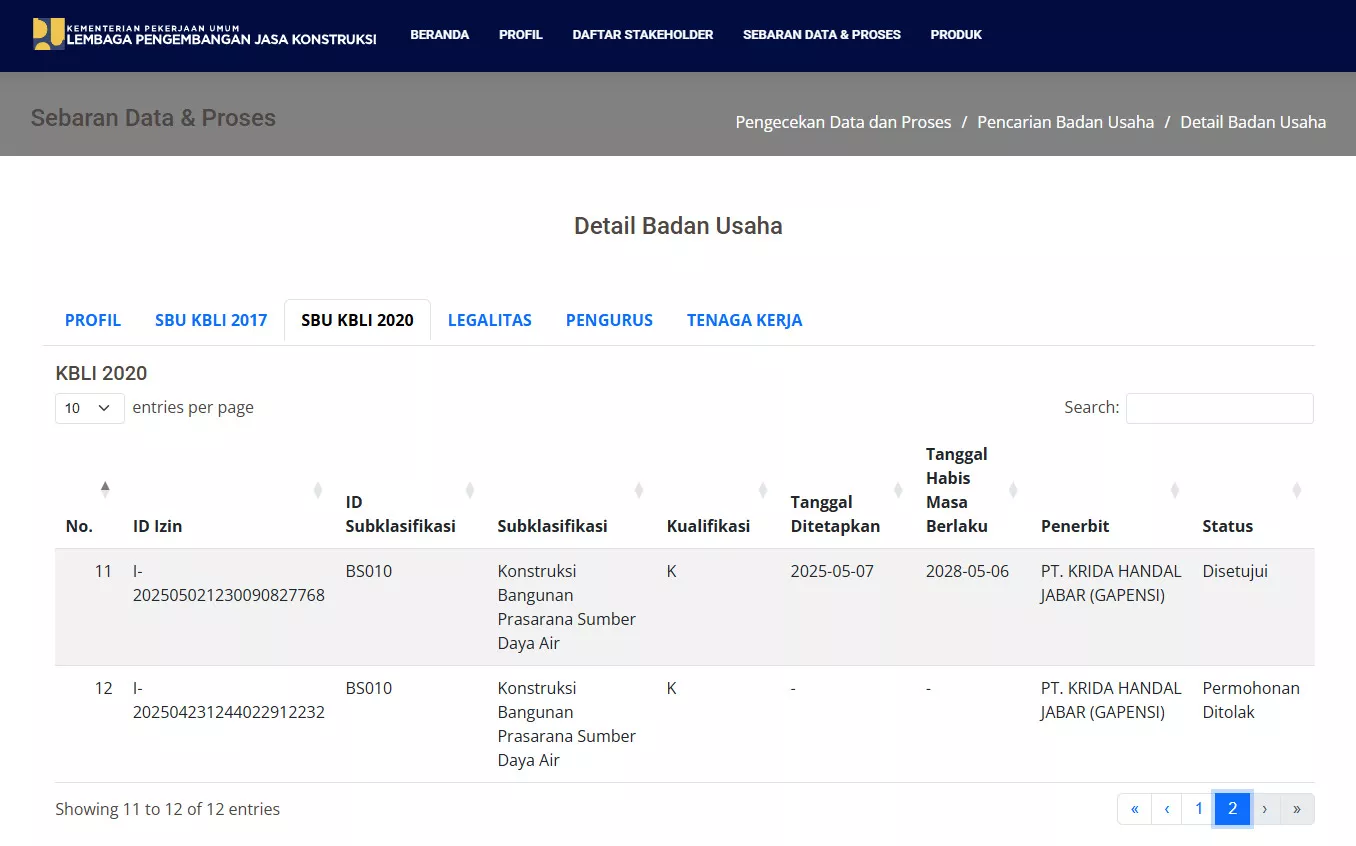Go to previous page with ‹ button

pyautogui.click(x=1167, y=809)
